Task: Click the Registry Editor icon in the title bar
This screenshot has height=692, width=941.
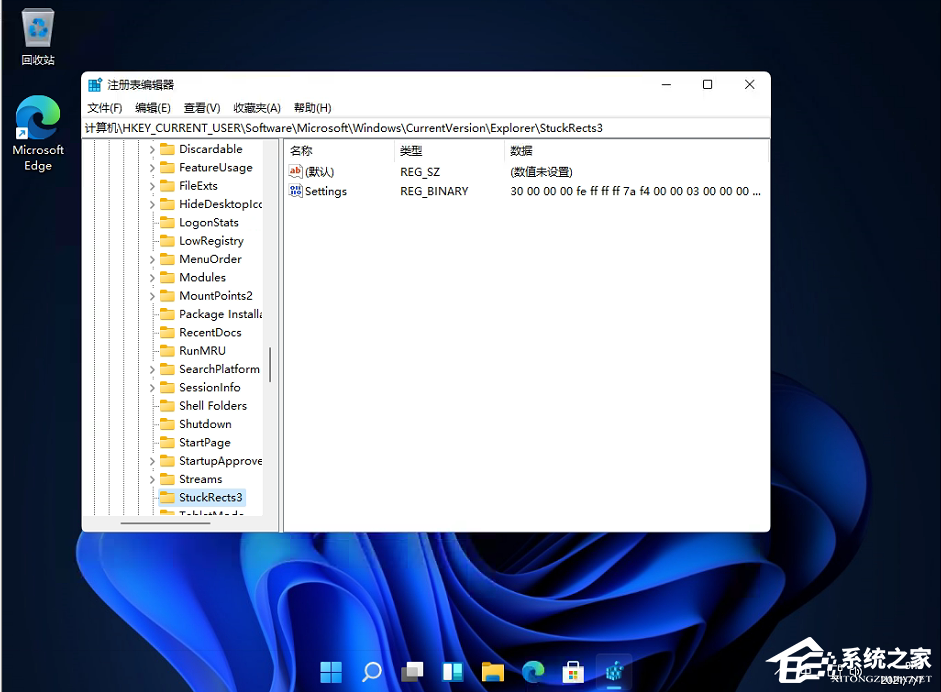Action: [x=94, y=84]
